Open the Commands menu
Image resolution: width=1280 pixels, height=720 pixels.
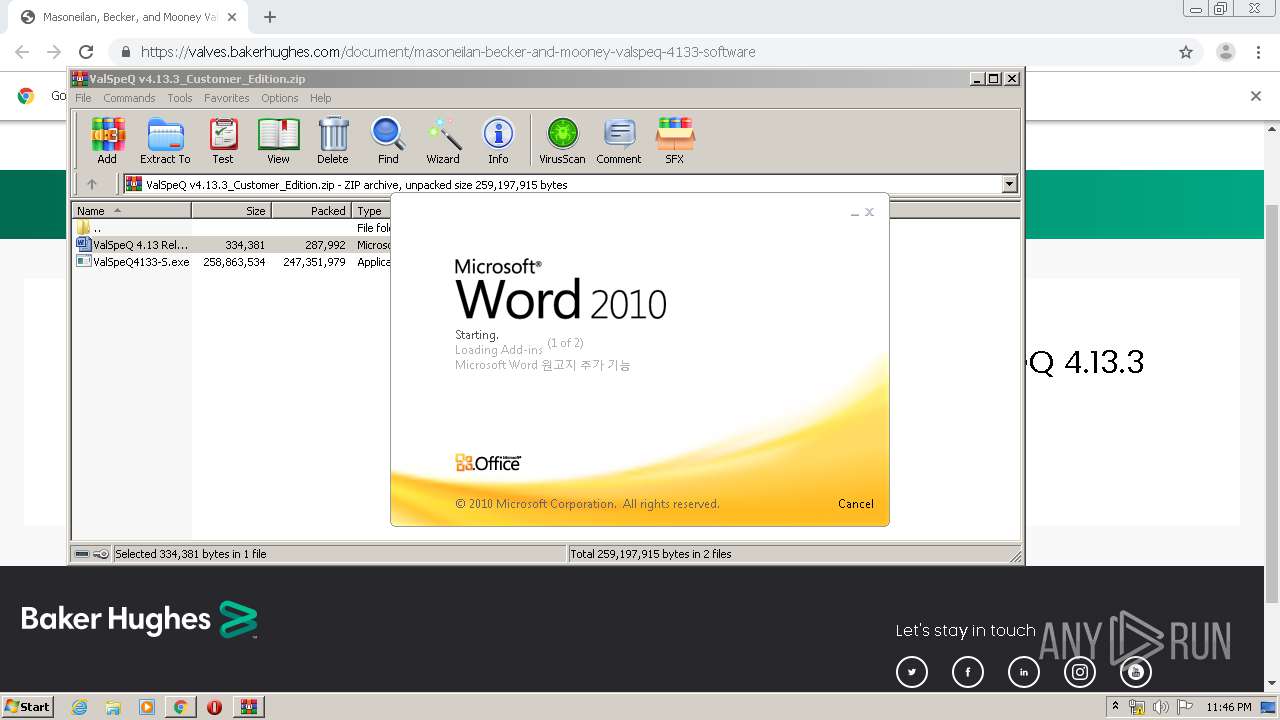click(x=129, y=98)
